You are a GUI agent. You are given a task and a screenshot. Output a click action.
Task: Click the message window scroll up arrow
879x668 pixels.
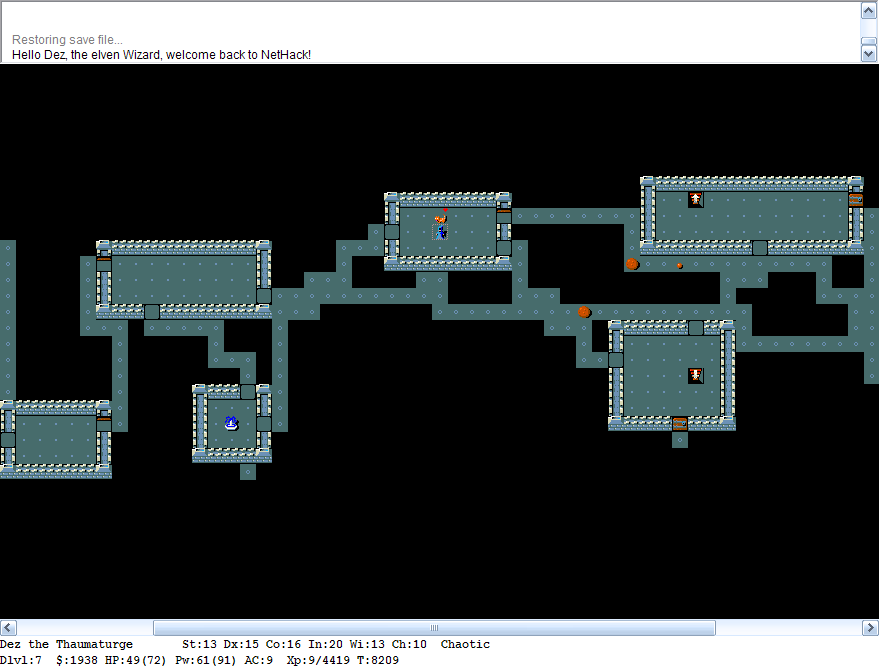(868, 11)
